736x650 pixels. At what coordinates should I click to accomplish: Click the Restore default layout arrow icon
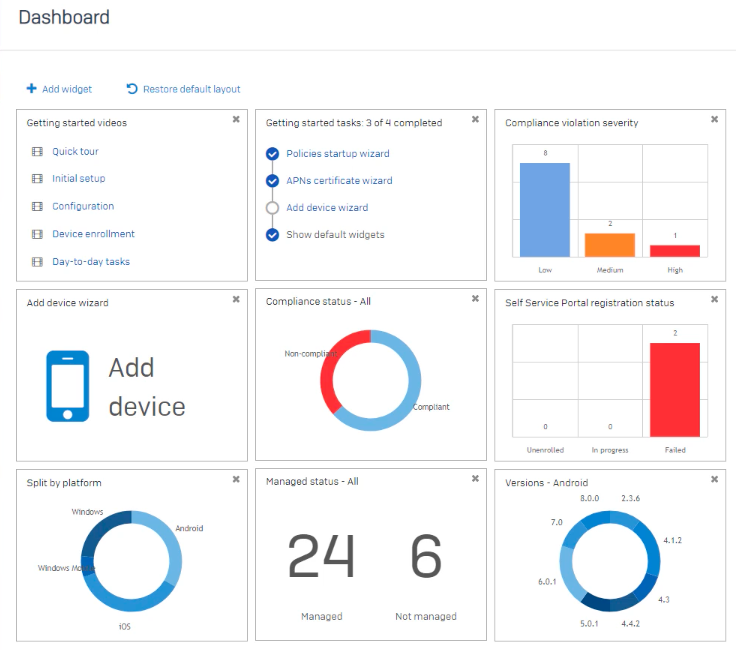click(x=132, y=89)
